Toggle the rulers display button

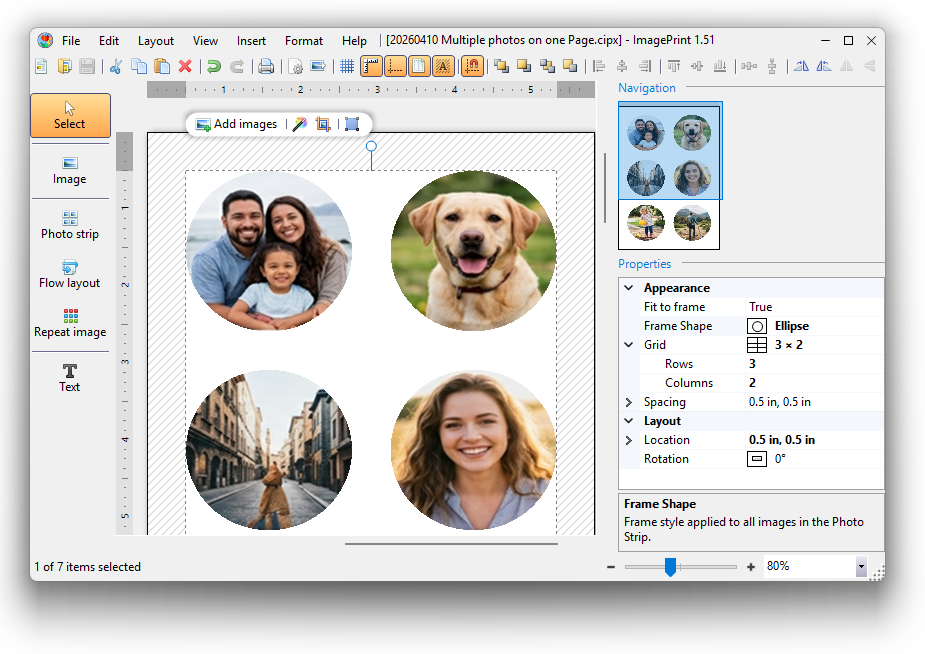tap(372, 67)
